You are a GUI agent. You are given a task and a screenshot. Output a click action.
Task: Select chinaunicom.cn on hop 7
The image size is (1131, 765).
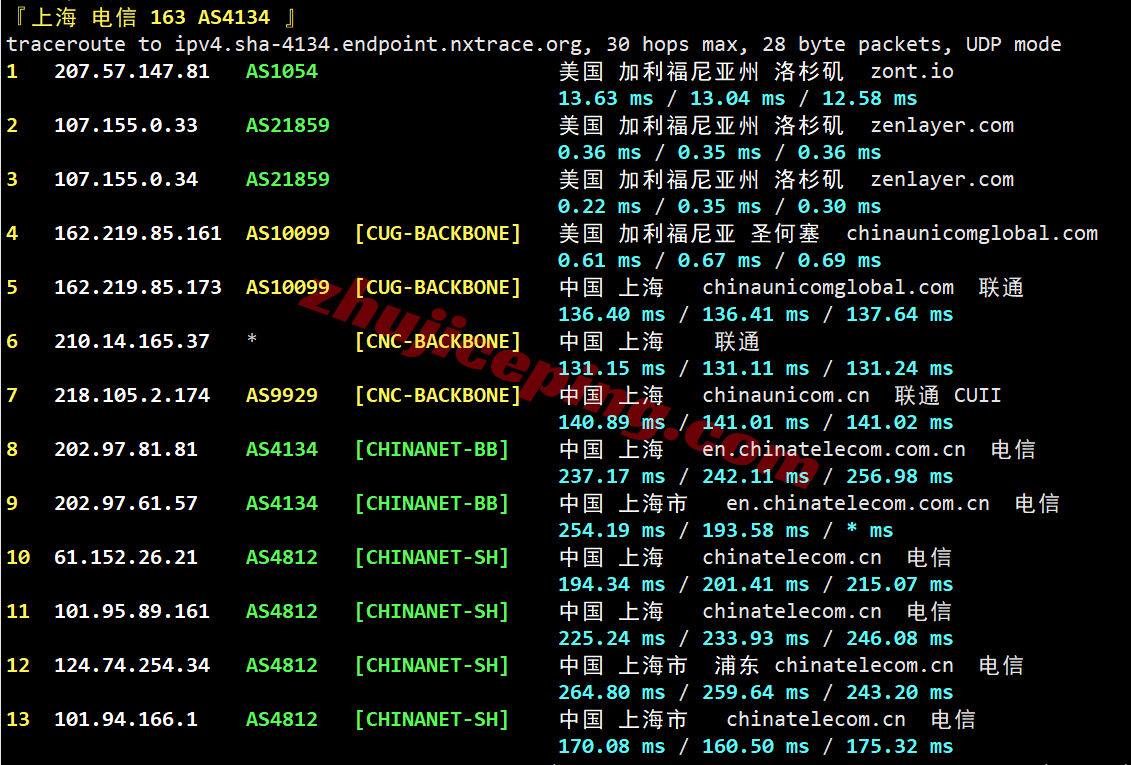tap(786, 396)
